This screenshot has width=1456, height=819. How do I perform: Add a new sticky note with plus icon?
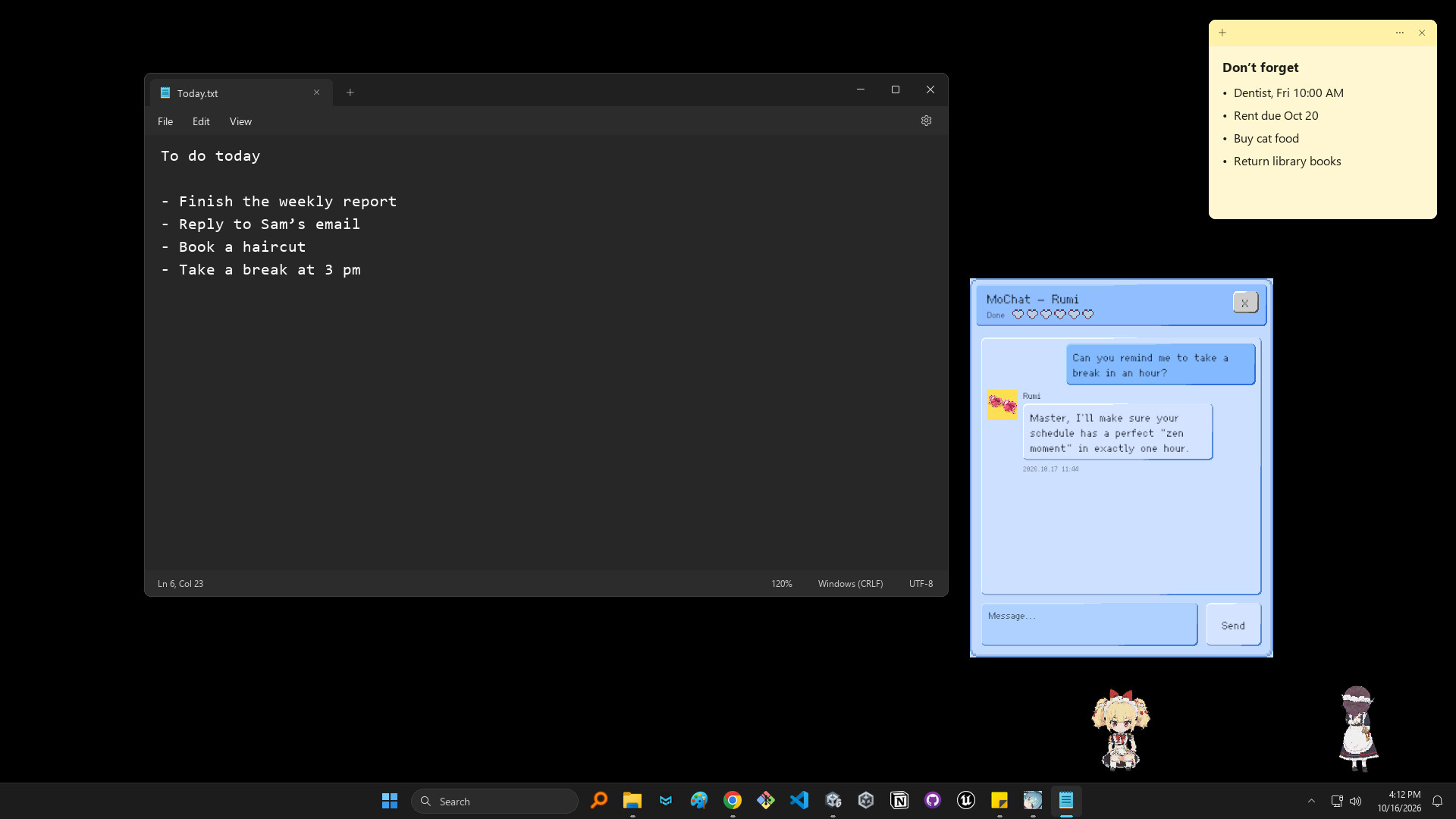pos(1222,33)
